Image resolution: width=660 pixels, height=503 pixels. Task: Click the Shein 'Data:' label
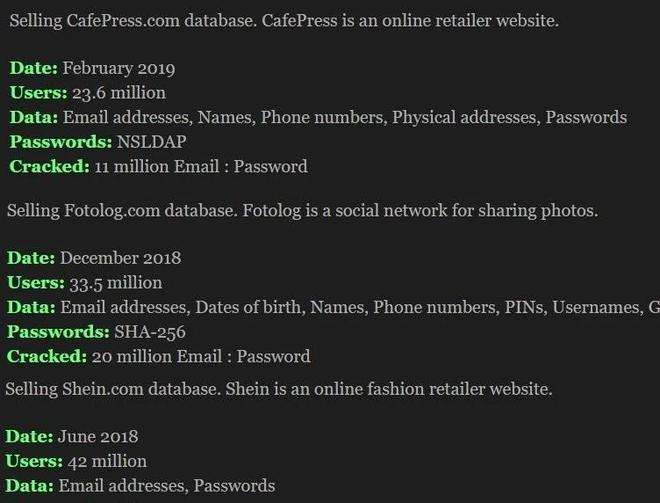tap(29, 486)
